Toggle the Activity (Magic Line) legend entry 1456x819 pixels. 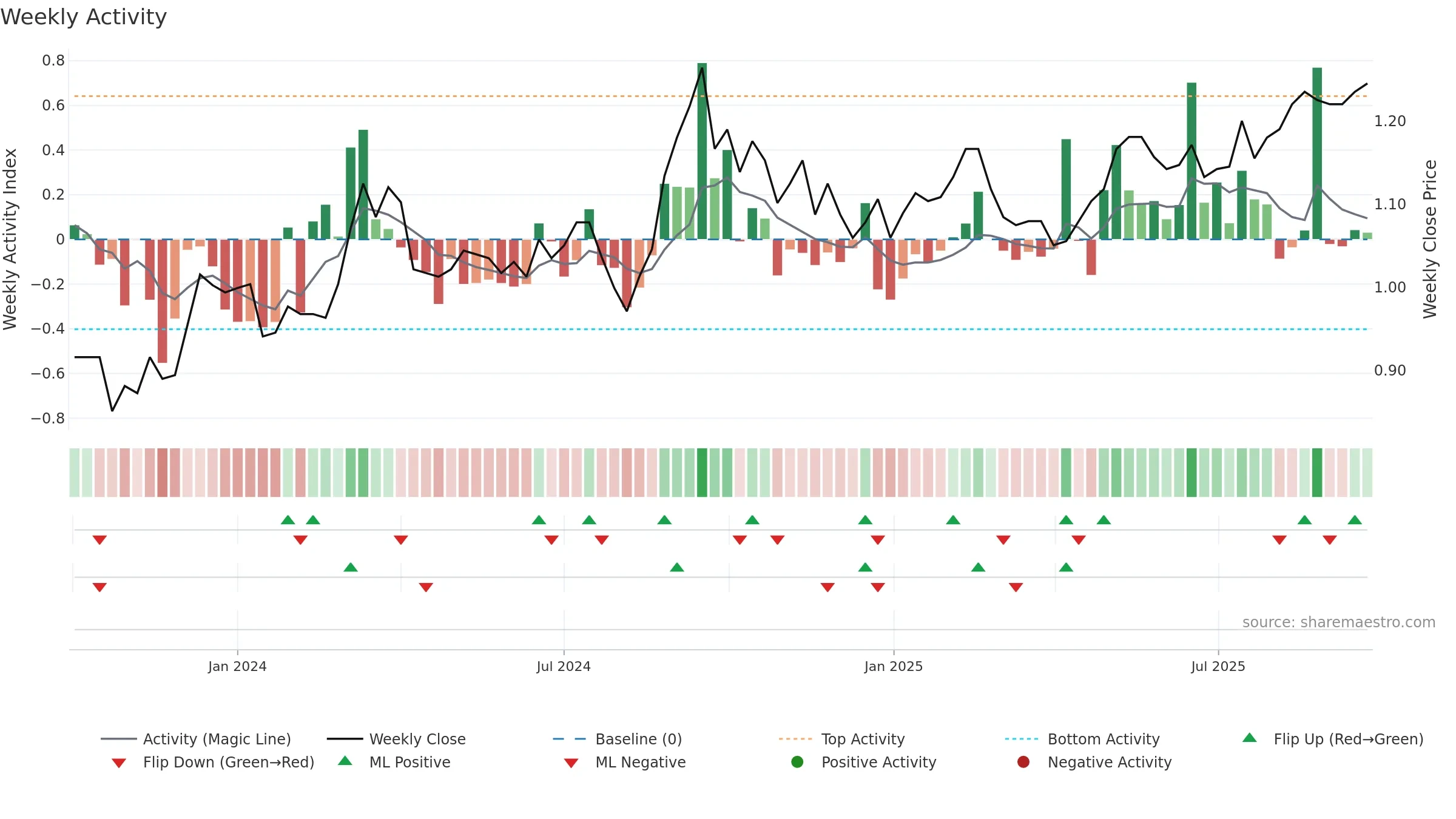point(196,739)
